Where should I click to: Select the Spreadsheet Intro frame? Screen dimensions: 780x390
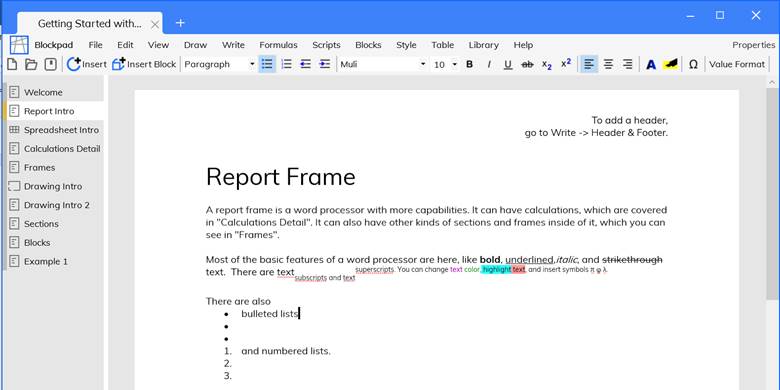(x=54, y=130)
